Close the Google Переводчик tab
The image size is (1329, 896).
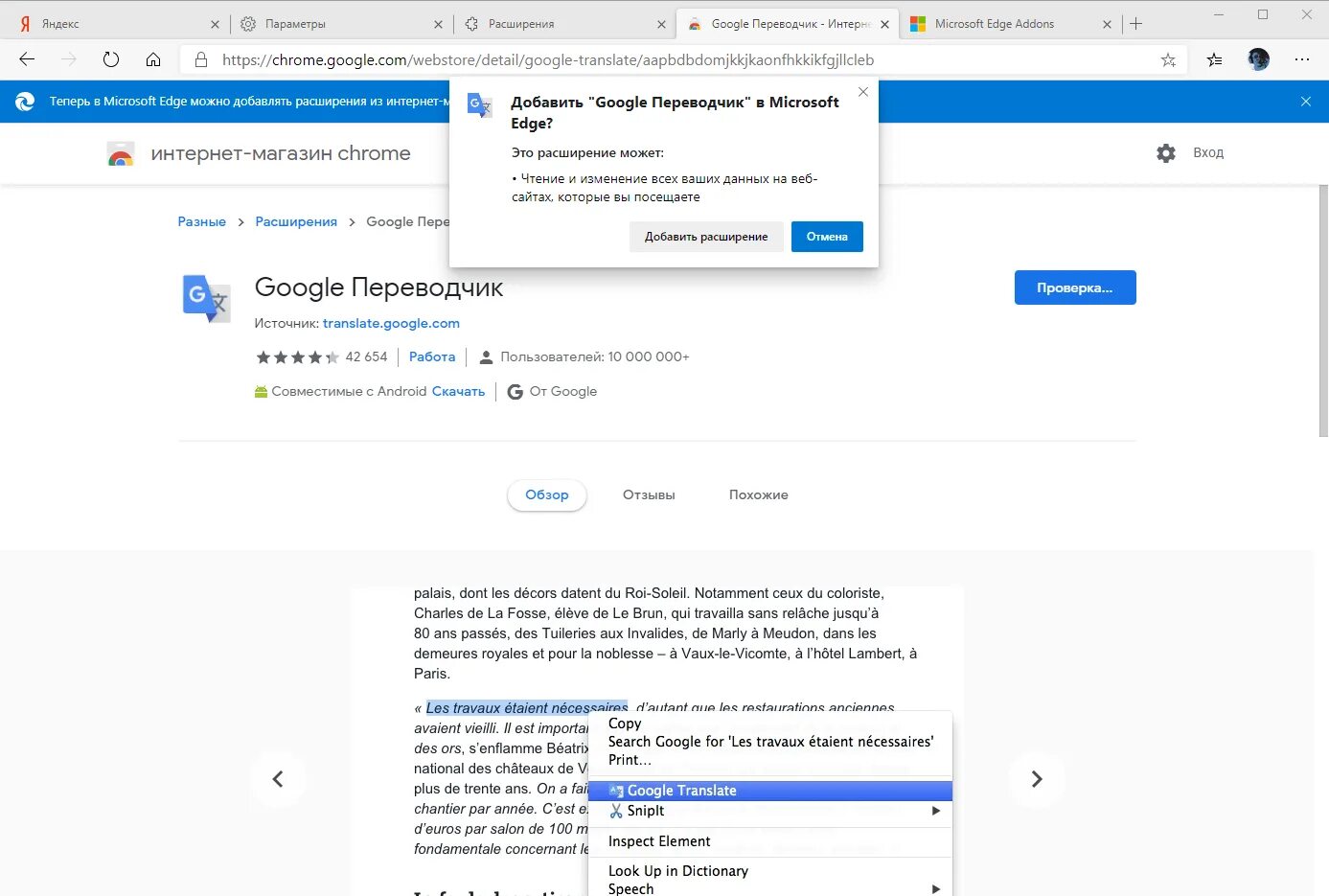point(884,24)
